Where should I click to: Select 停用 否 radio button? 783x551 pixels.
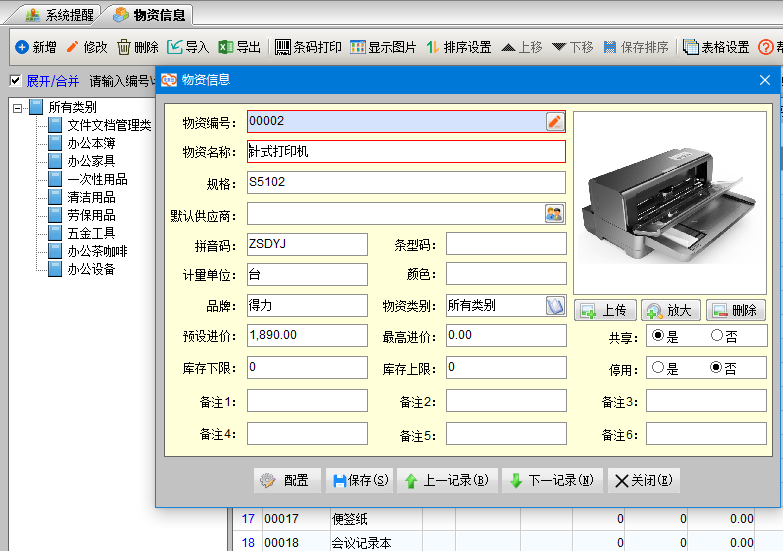[717, 368]
